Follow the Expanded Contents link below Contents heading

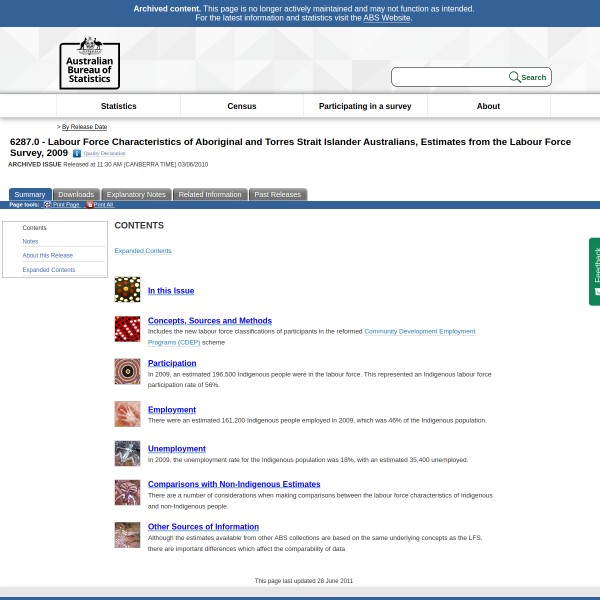point(143,251)
